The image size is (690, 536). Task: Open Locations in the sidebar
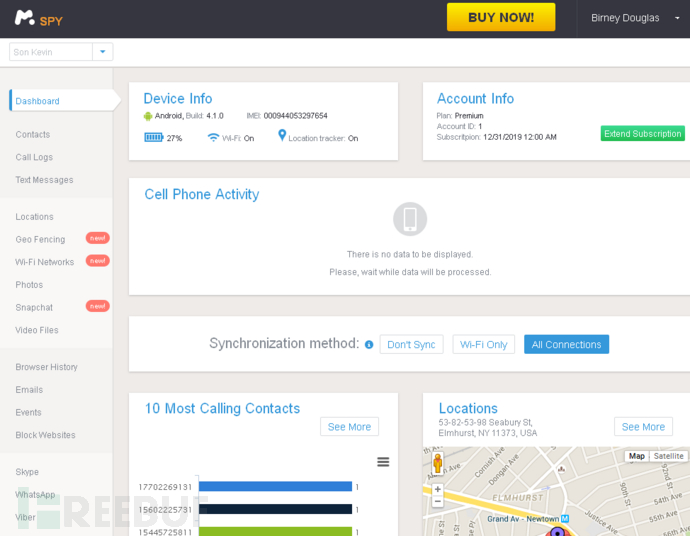34,217
